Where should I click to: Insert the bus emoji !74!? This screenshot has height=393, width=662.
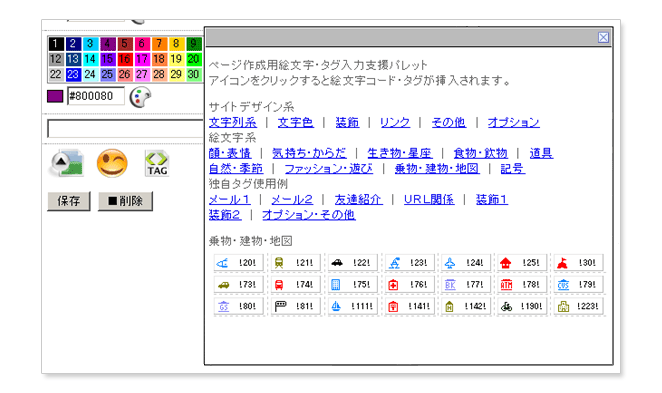coord(296,285)
